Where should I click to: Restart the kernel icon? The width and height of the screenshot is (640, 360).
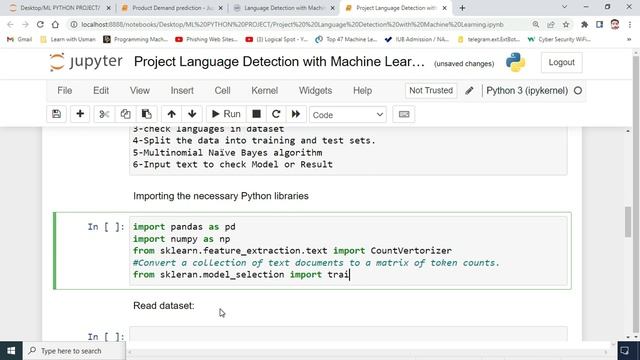pos(276,114)
